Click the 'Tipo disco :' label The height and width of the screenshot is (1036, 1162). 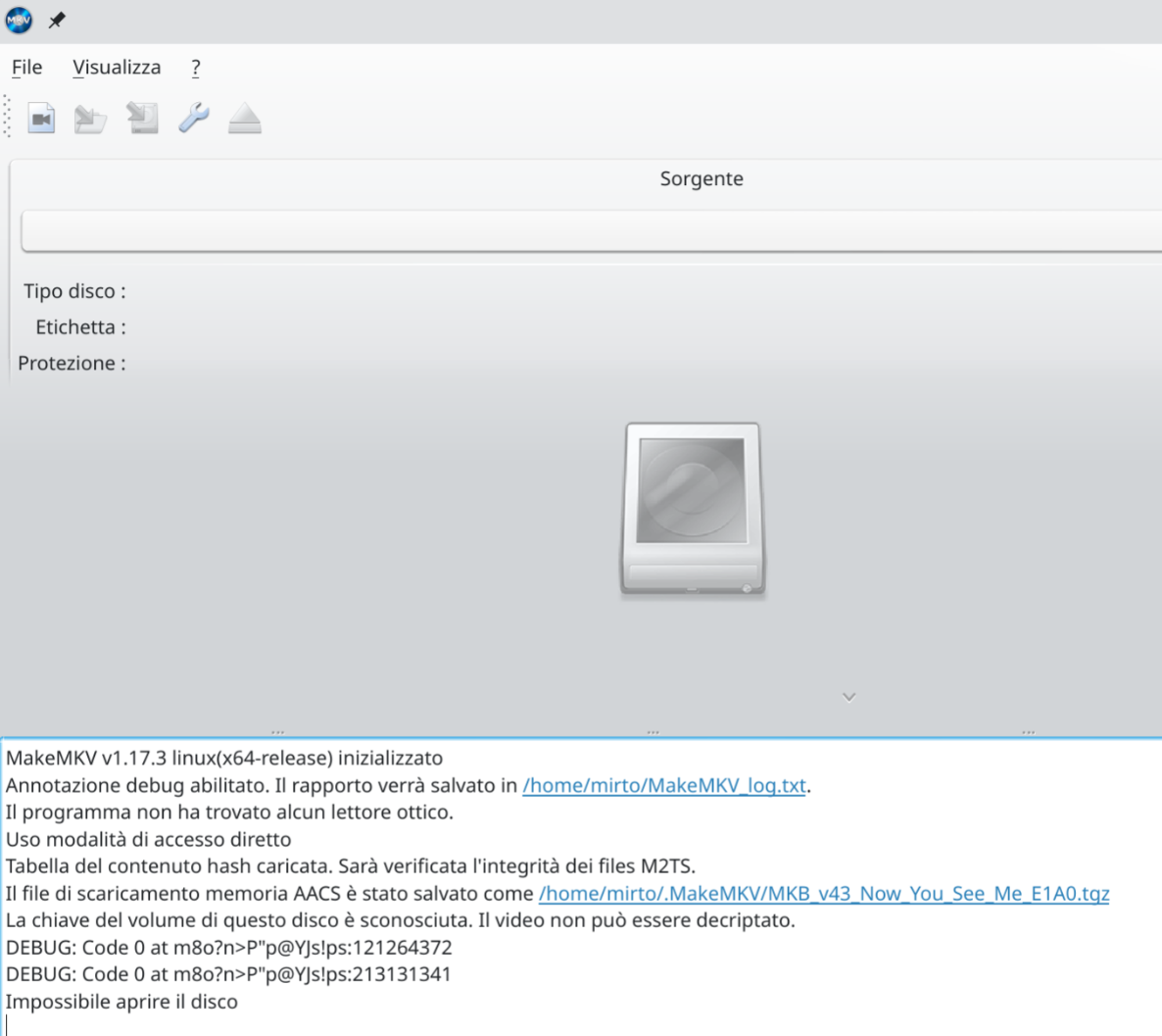point(74,291)
